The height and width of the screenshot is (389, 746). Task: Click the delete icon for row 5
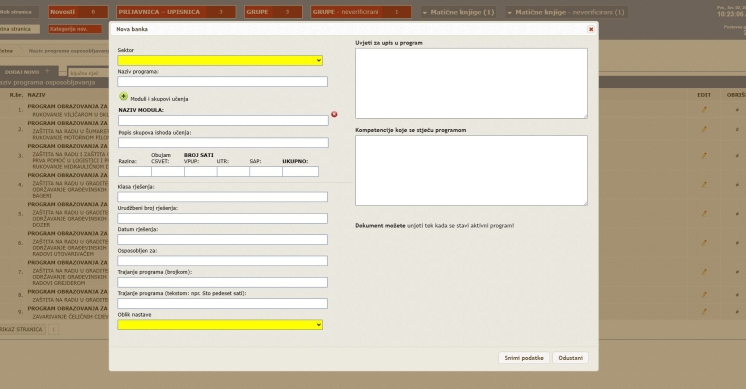click(737, 214)
